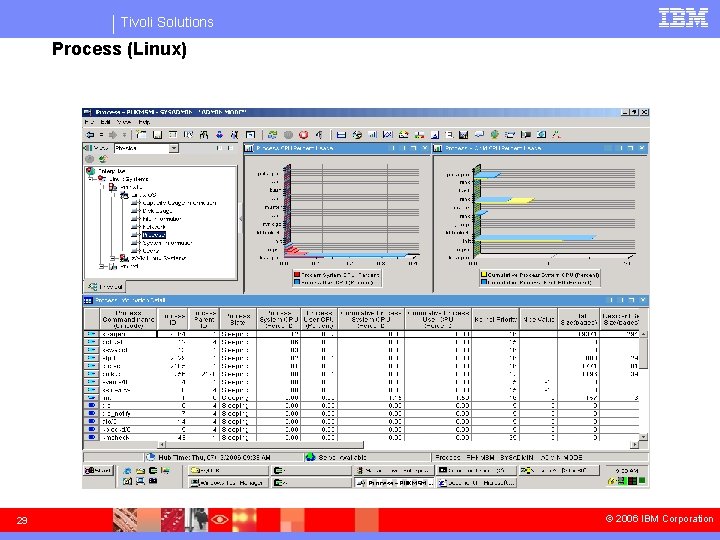The image size is (720, 540).
Task: Click the green update icon in Navigator toolbar
Action: pos(103,159)
